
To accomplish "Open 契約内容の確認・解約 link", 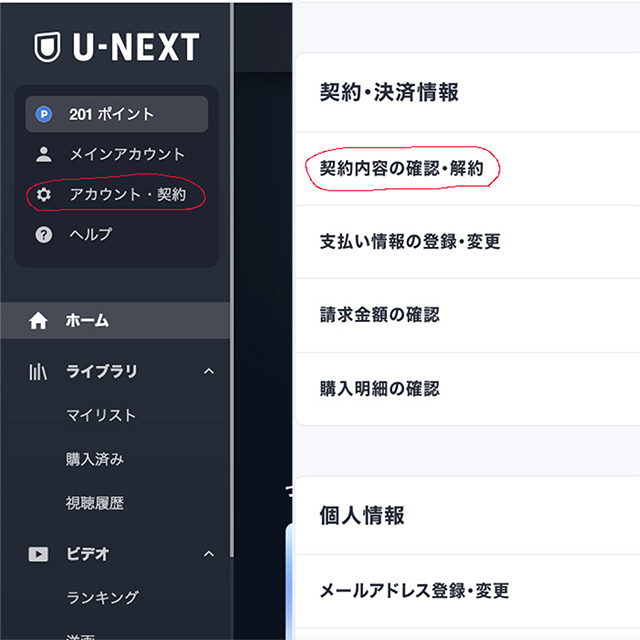I will [402, 168].
